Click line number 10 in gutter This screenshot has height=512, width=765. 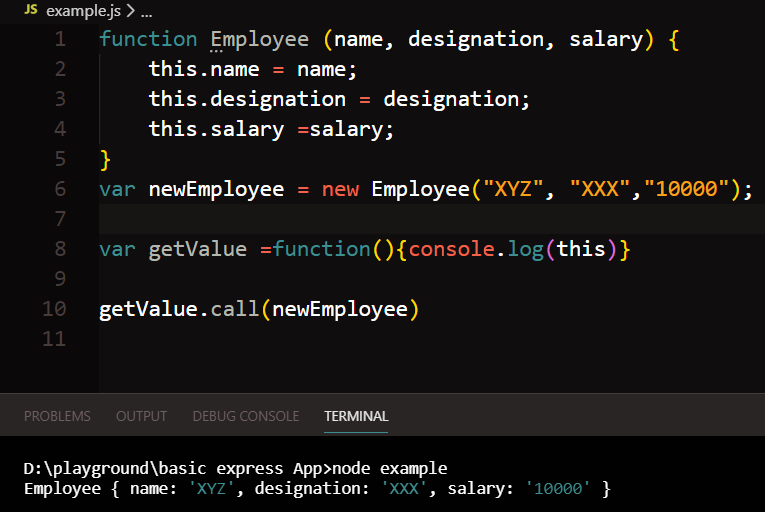click(x=54, y=309)
